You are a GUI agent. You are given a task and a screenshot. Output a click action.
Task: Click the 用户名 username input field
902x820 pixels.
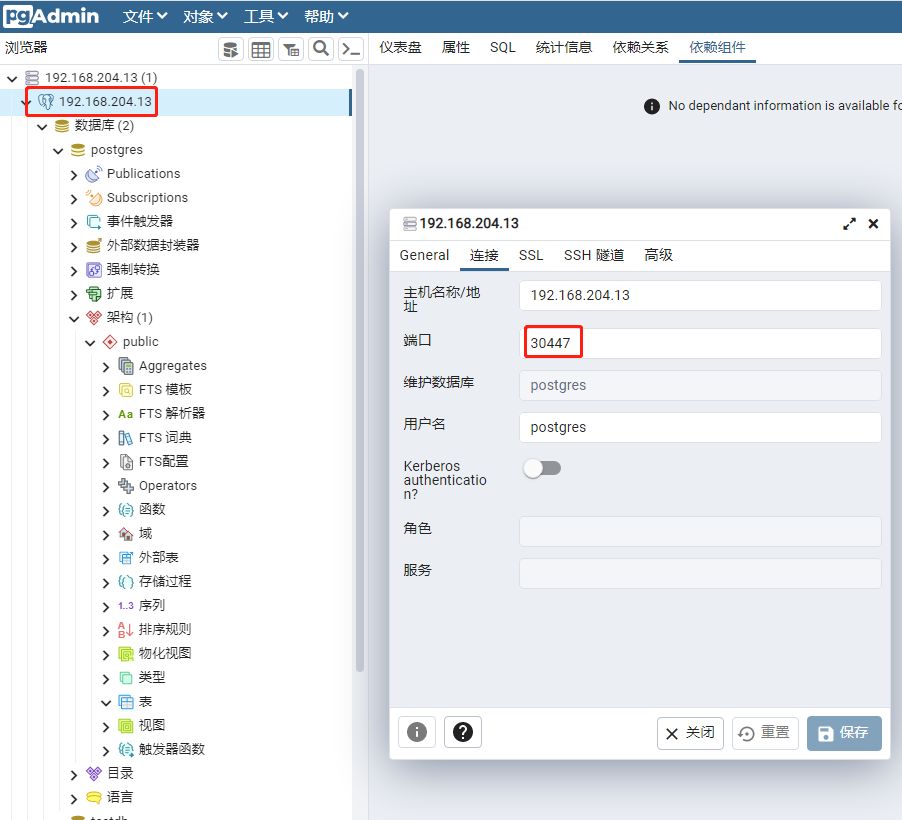[x=700, y=427]
